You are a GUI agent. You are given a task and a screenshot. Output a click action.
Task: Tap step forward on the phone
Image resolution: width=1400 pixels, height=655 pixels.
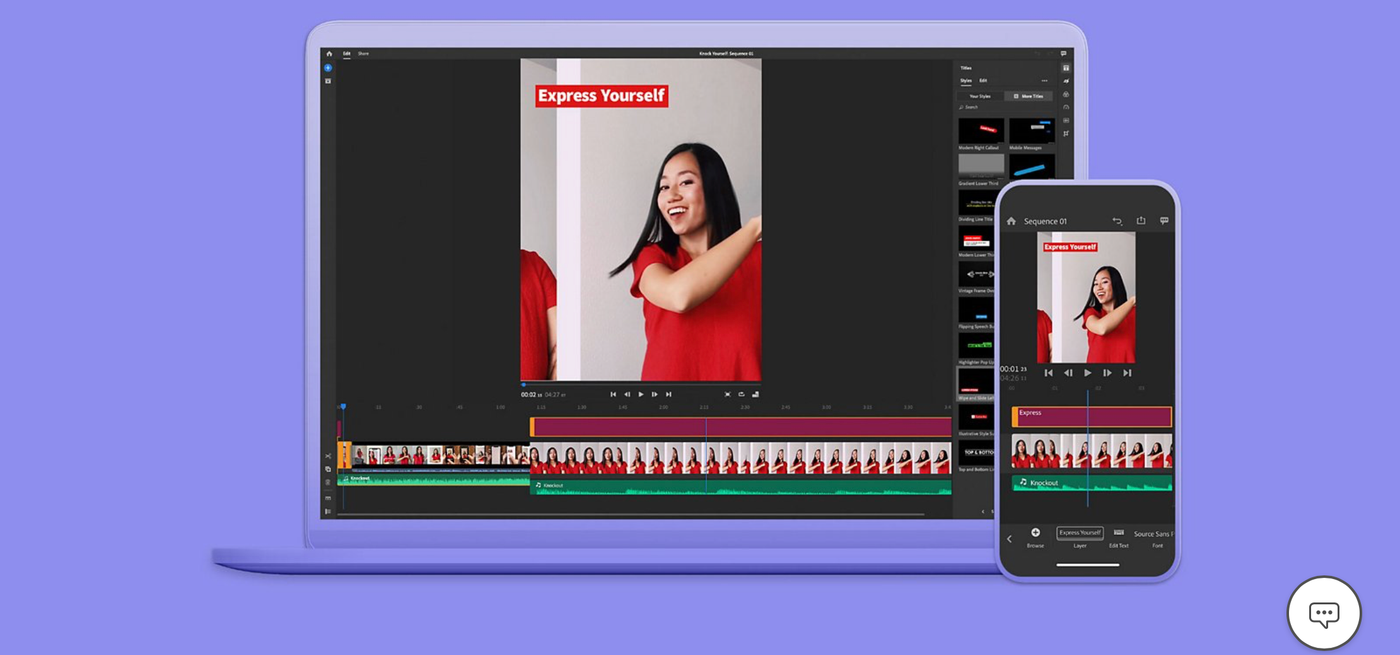click(x=1107, y=373)
